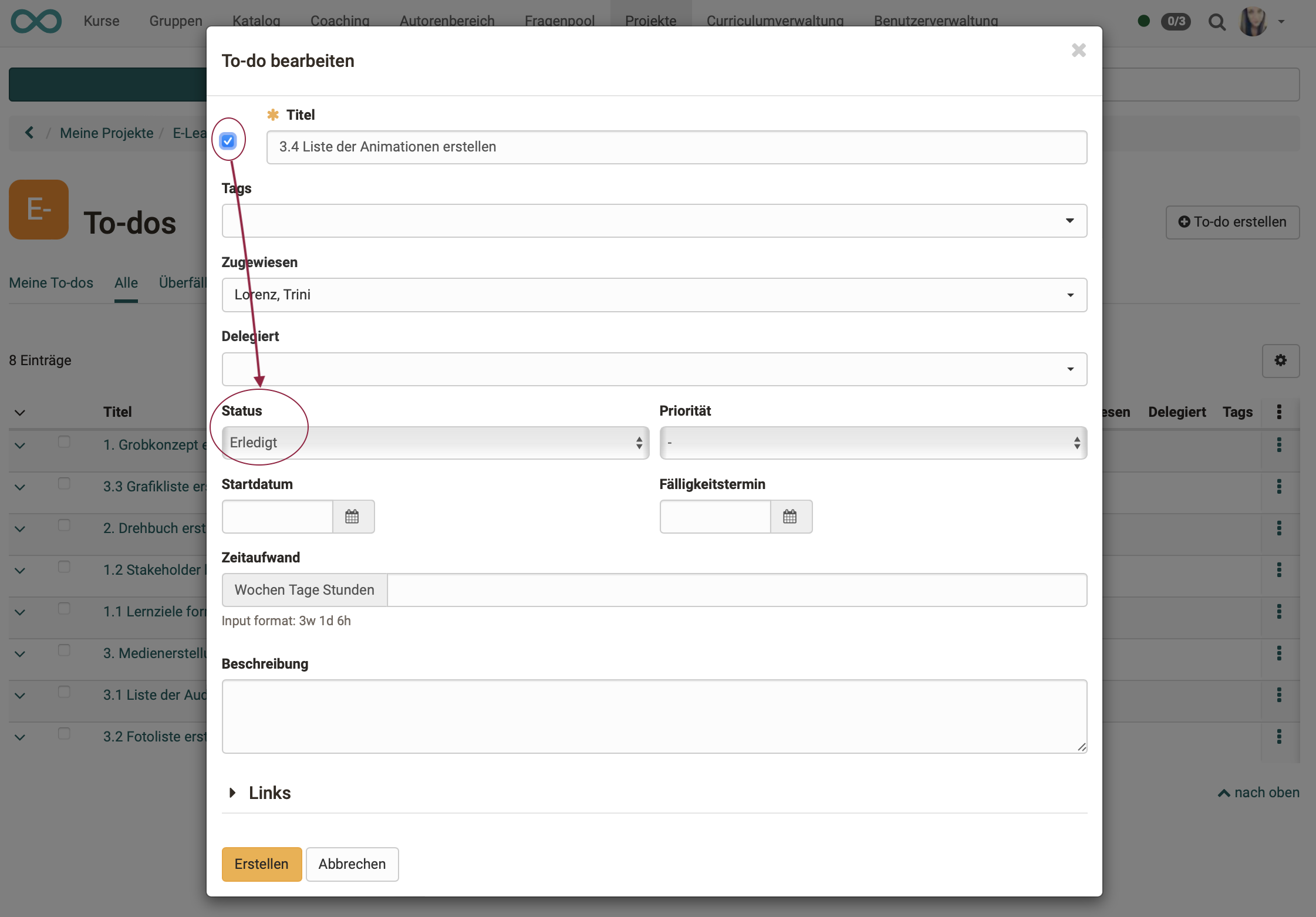Click the Erstellen button
The image size is (1316, 917).
261,864
